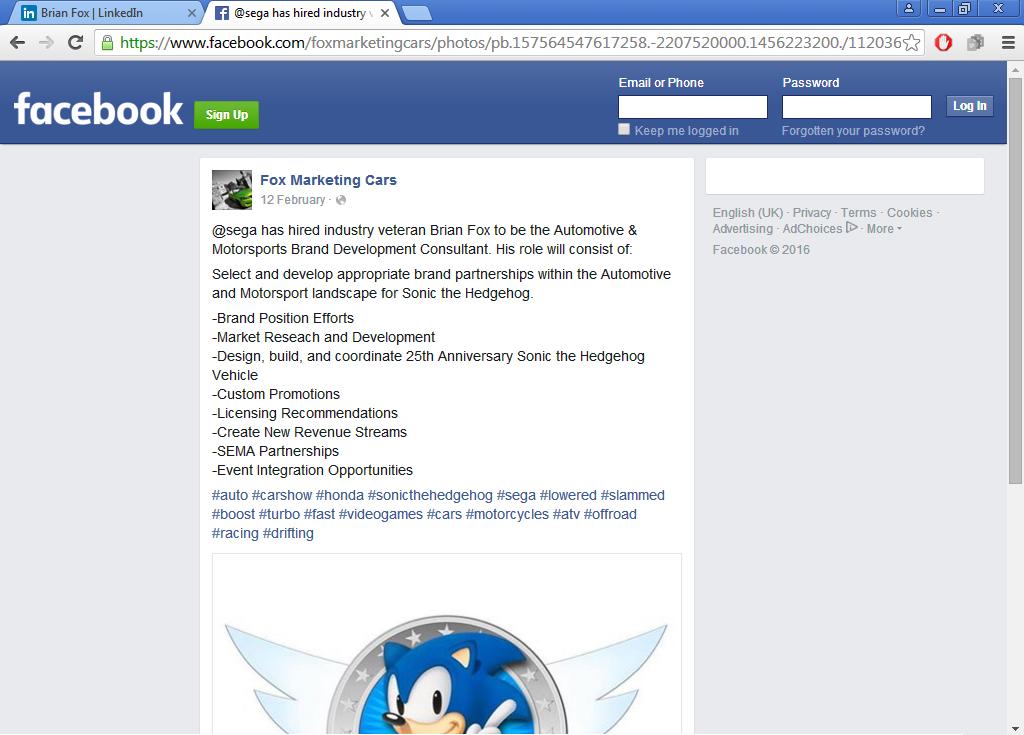Reload the page with refresh icon
Viewport: 1024px width, 735px height.
pos(76,42)
